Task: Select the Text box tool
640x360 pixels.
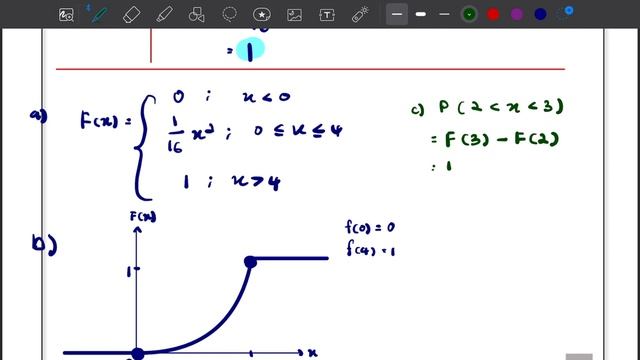Action: [327, 15]
